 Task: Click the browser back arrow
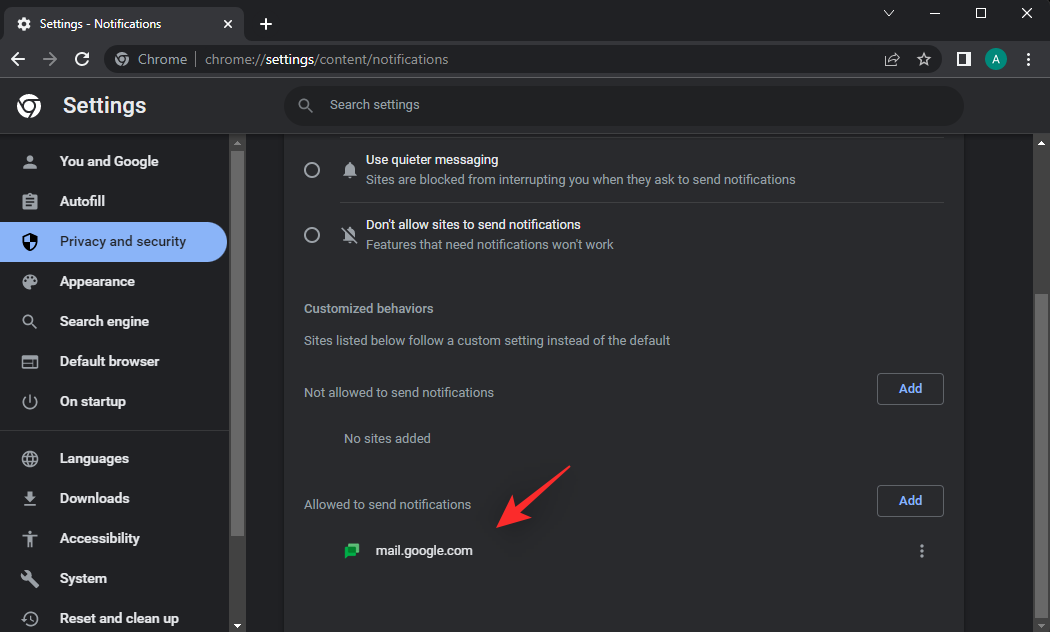[x=18, y=59]
